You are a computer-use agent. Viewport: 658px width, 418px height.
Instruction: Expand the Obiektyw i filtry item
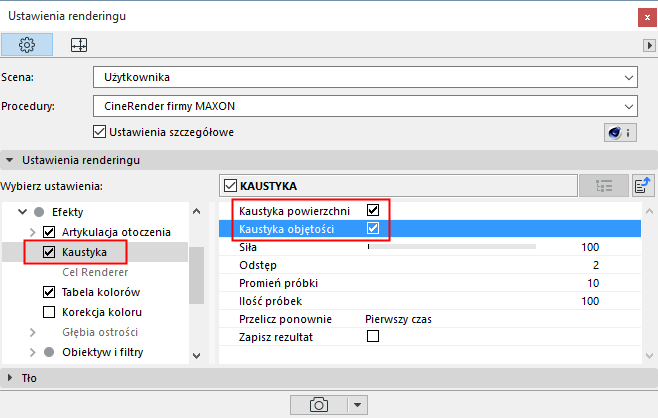(x=33, y=352)
